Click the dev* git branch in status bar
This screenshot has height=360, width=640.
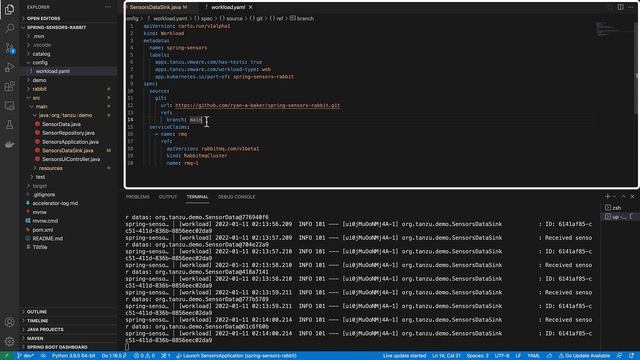coord(25,356)
